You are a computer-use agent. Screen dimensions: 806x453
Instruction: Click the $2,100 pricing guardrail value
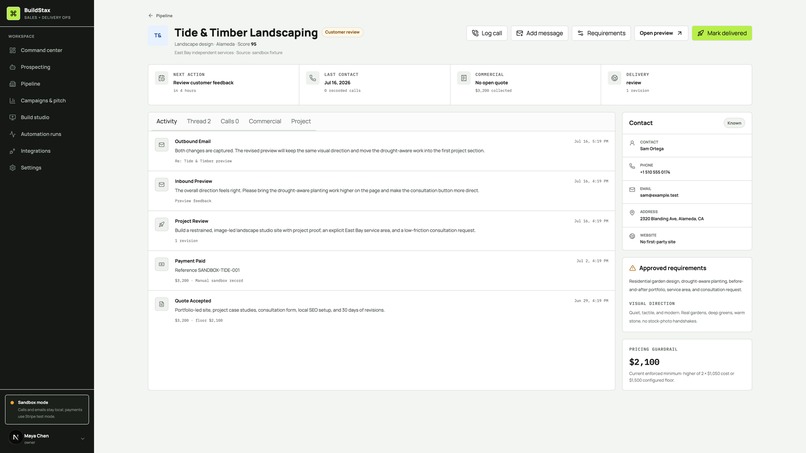(644, 363)
